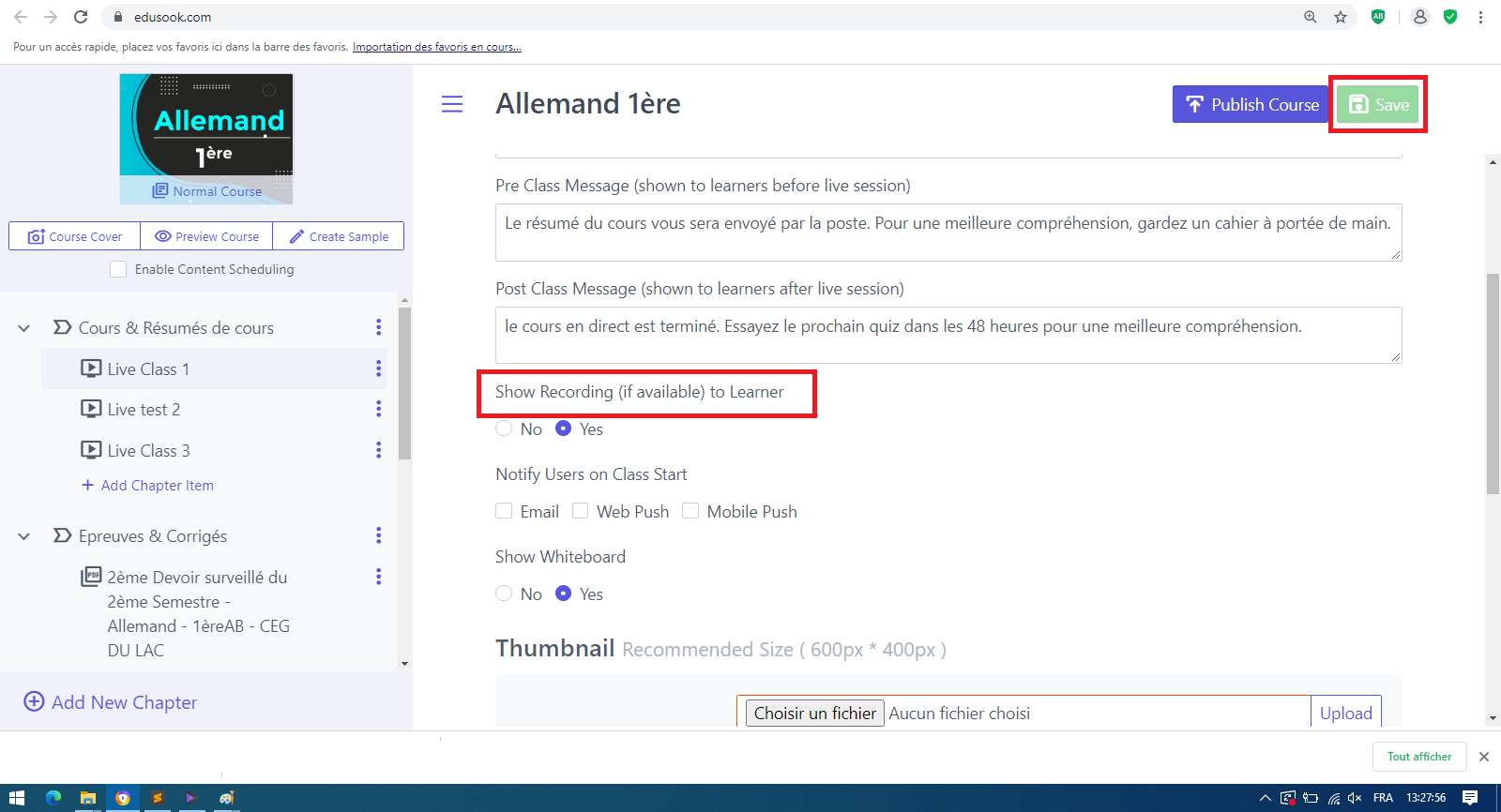1501x812 pixels.
Task: Tick the Mobile Push checkbox
Action: [690, 511]
